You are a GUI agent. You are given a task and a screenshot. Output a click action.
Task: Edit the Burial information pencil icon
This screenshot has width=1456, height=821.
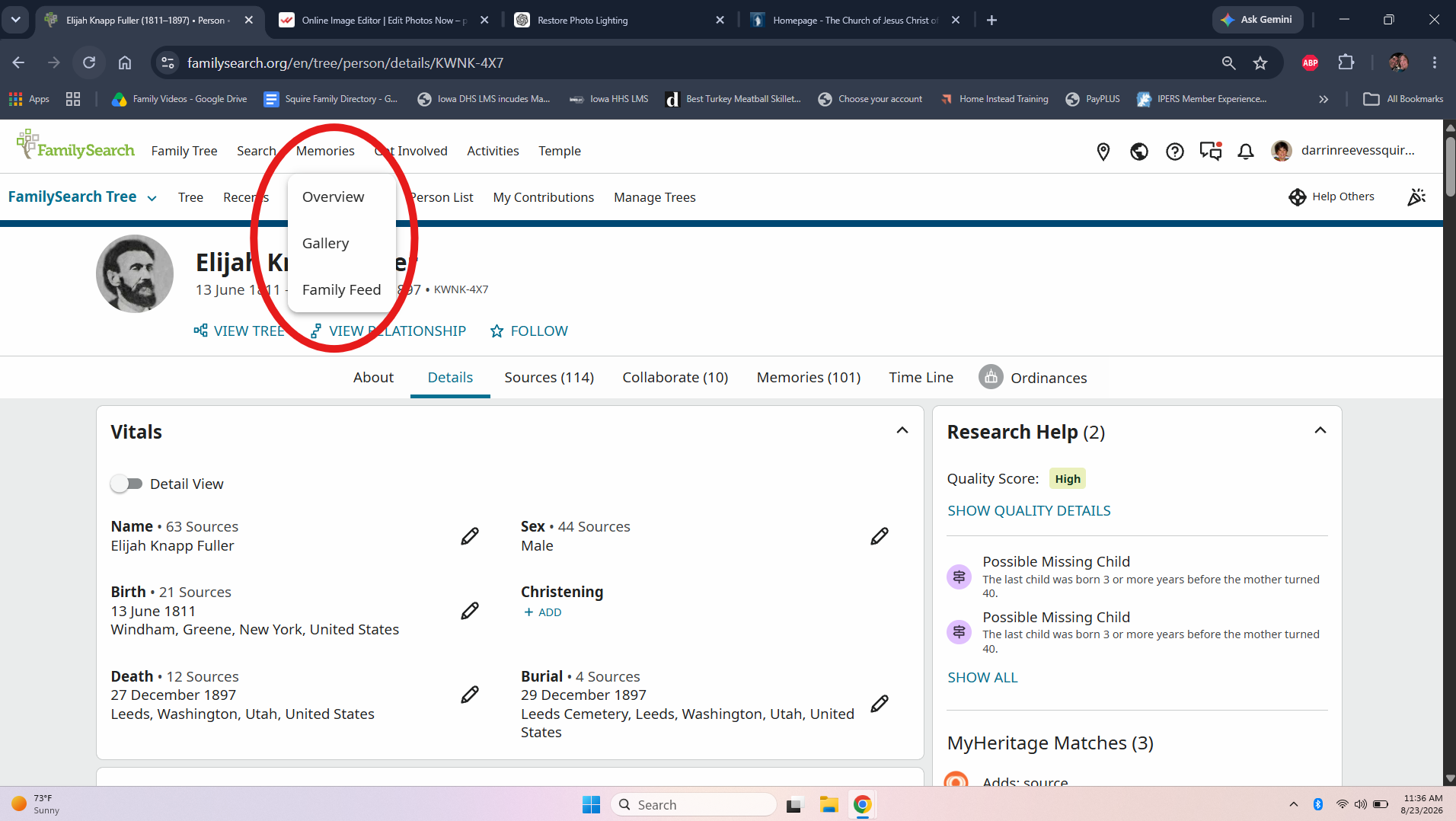coord(880,704)
